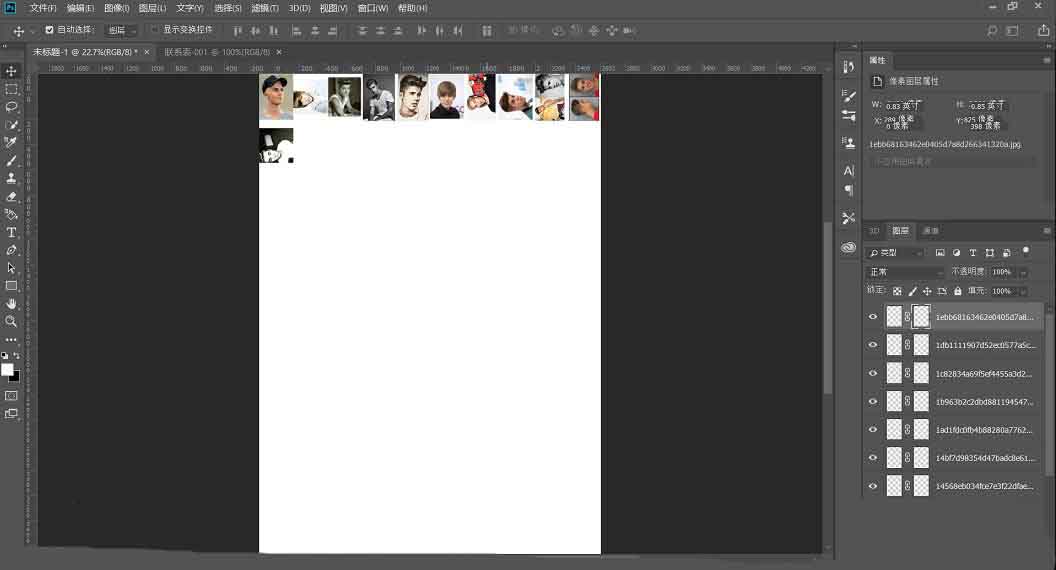This screenshot has width=1056, height=570.
Task: Click Lock all padlock icon
Action: [958, 291]
